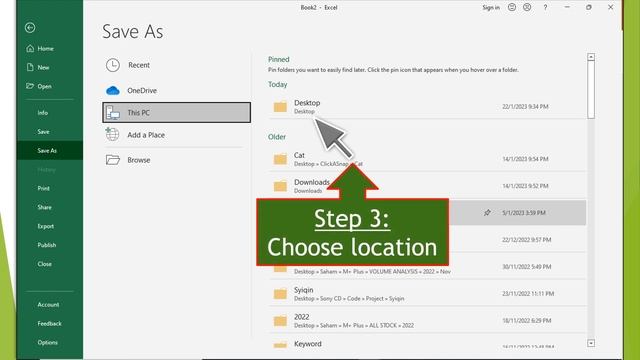Open the Export section
Image resolution: width=640 pixels, height=360 pixels.
point(45,226)
